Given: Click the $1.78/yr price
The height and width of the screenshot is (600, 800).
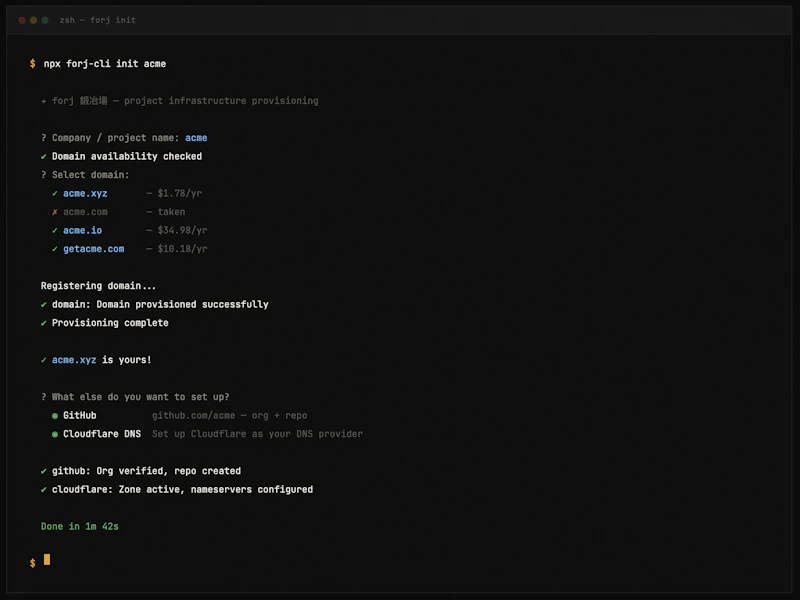Looking at the screenshot, I should 180,193.
